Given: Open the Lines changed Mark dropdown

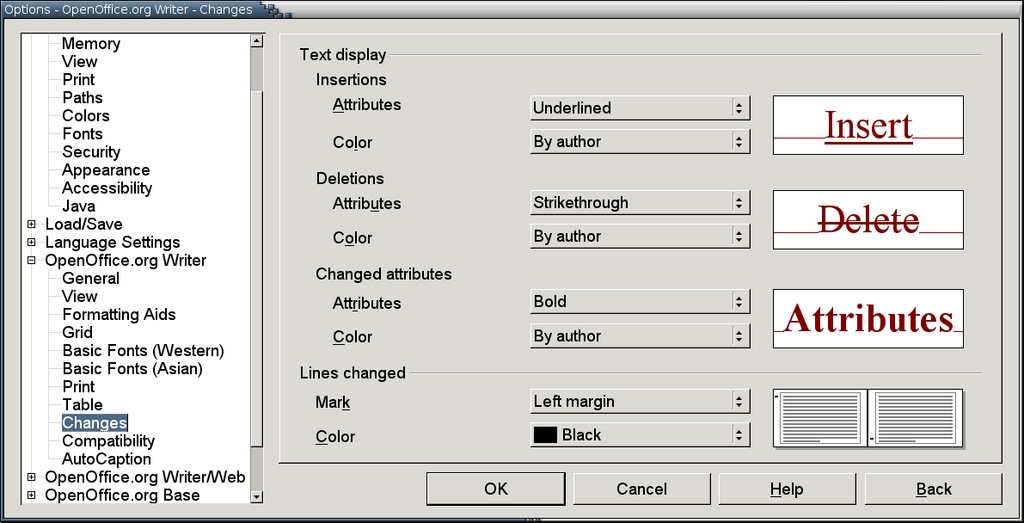Looking at the screenshot, I should point(639,402).
